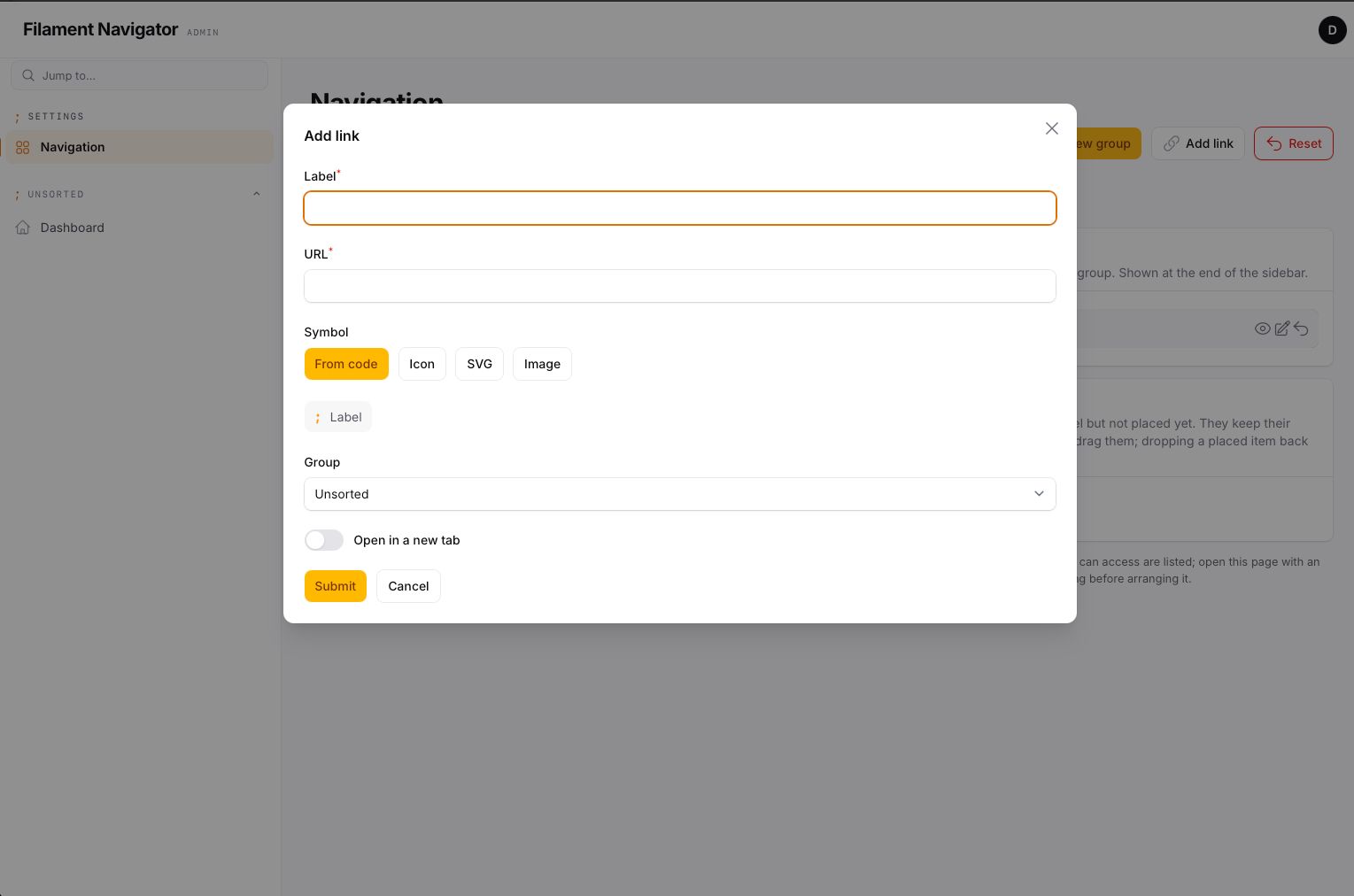Click the Filament Navigator brand title
Screen dimensions: 1354x896
pyautogui.click(x=101, y=29)
